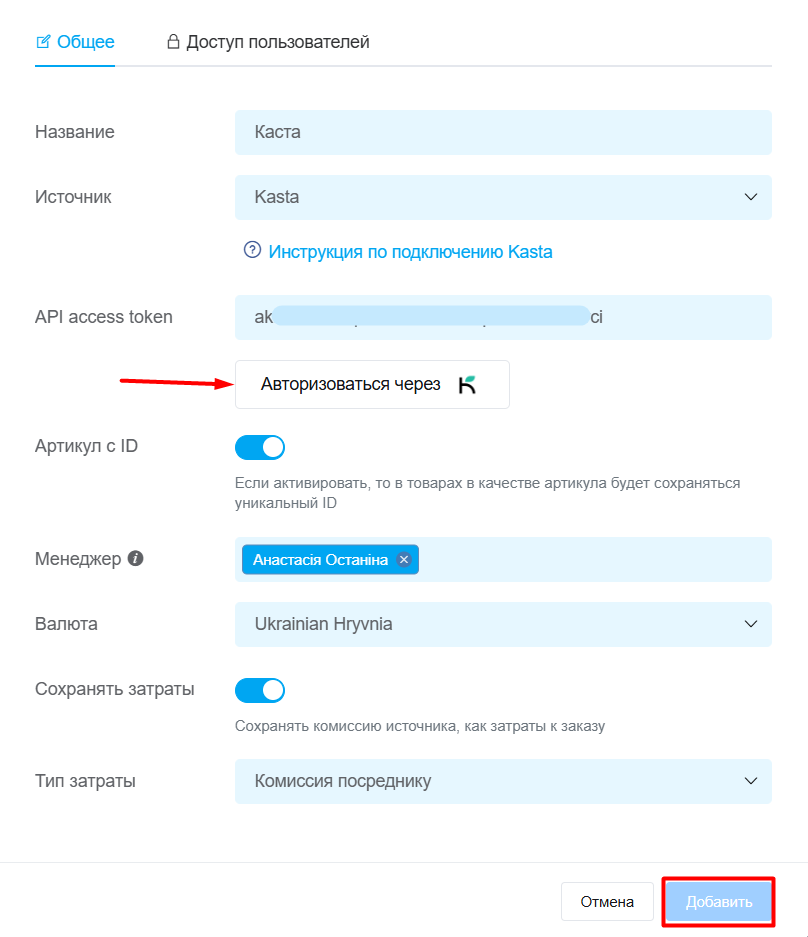This screenshot has height=937, width=808.
Task: Open the Валюта dropdown Ukrainian Hryvnia
Action: click(x=503, y=624)
